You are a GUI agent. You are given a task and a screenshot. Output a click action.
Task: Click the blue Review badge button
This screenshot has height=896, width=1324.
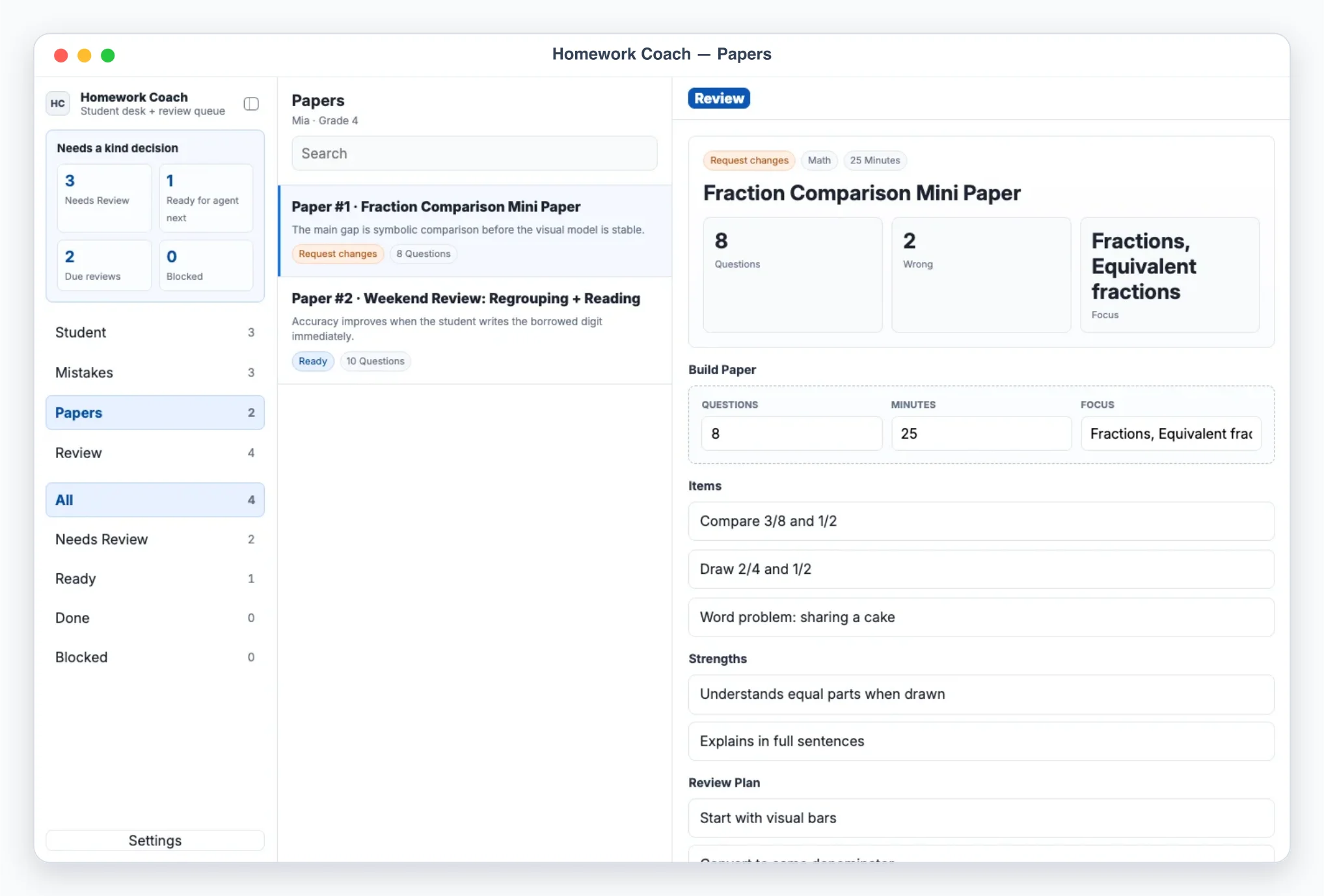pyautogui.click(x=719, y=98)
